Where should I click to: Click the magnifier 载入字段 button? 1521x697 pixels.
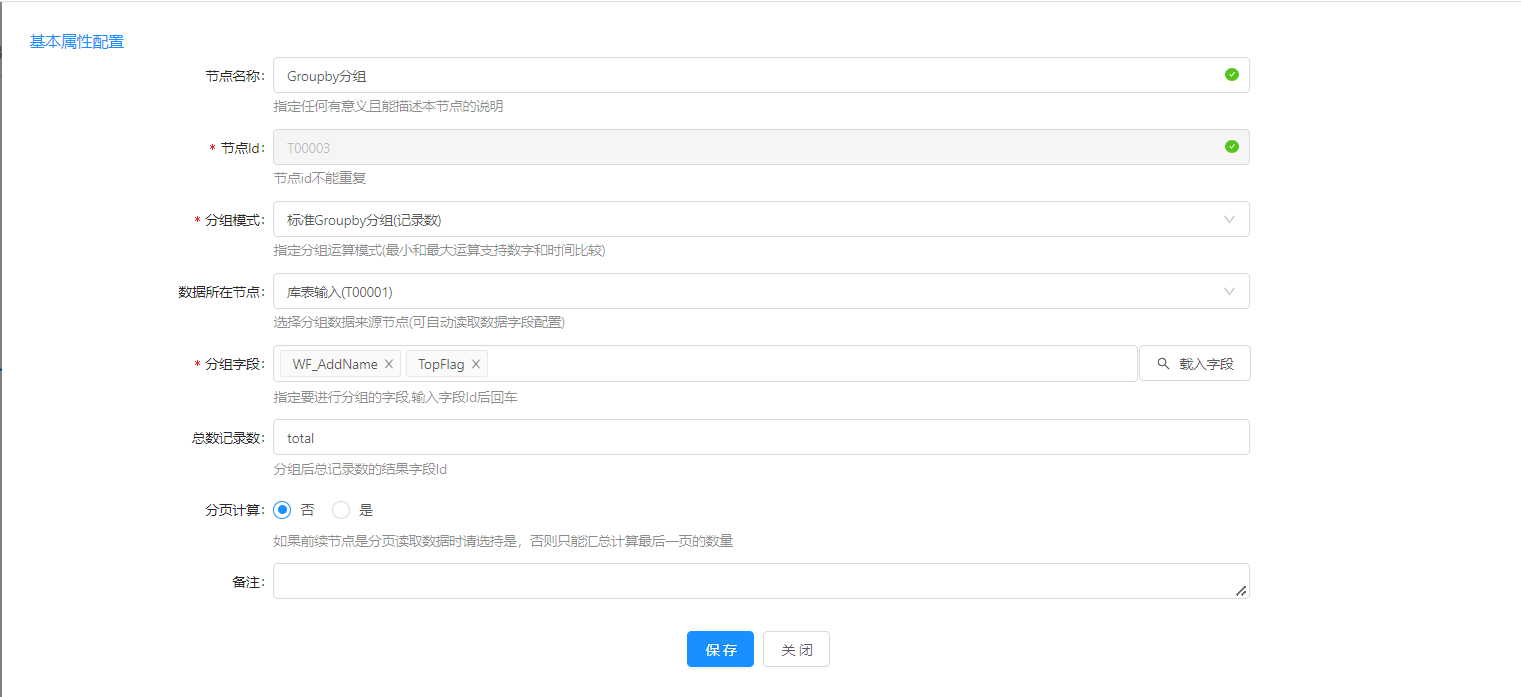pos(1195,364)
